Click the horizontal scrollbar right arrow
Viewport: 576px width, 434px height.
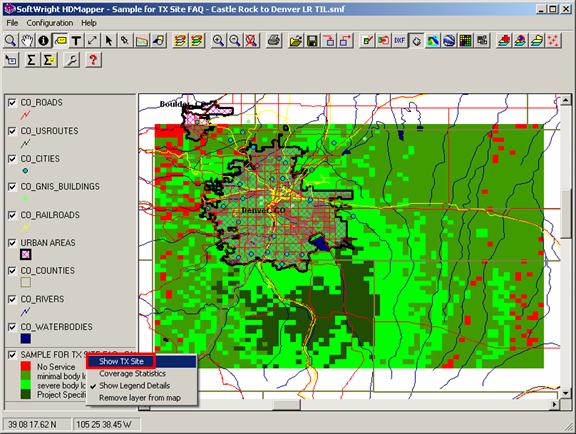555,405
